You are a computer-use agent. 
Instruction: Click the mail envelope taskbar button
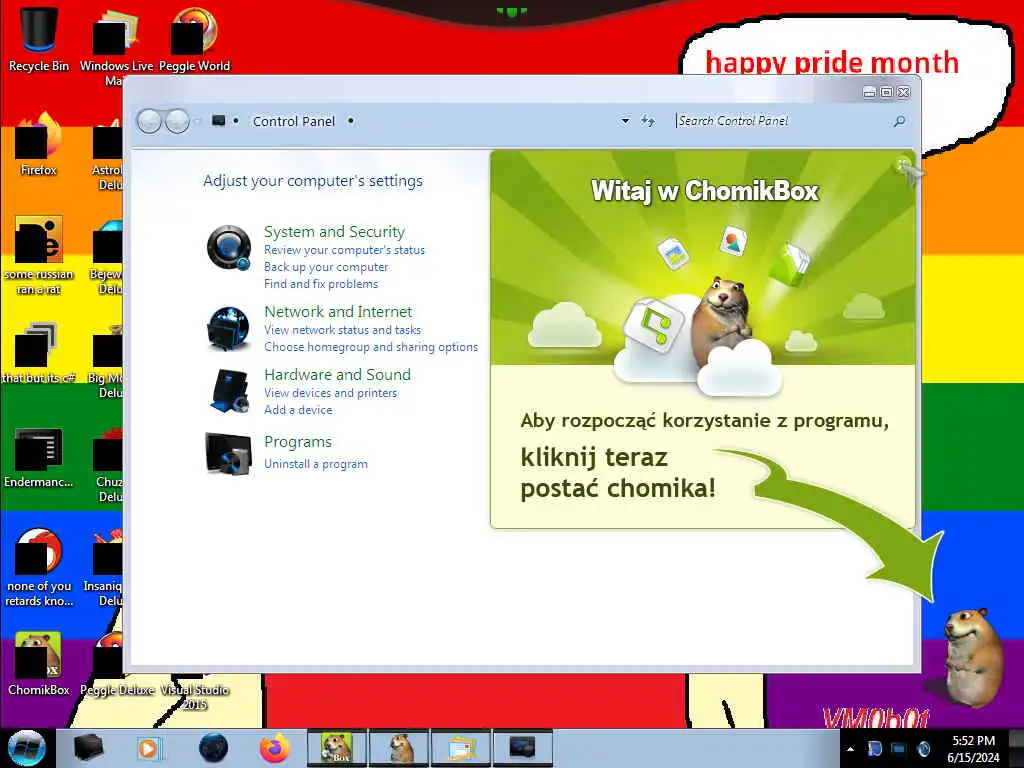pos(461,748)
